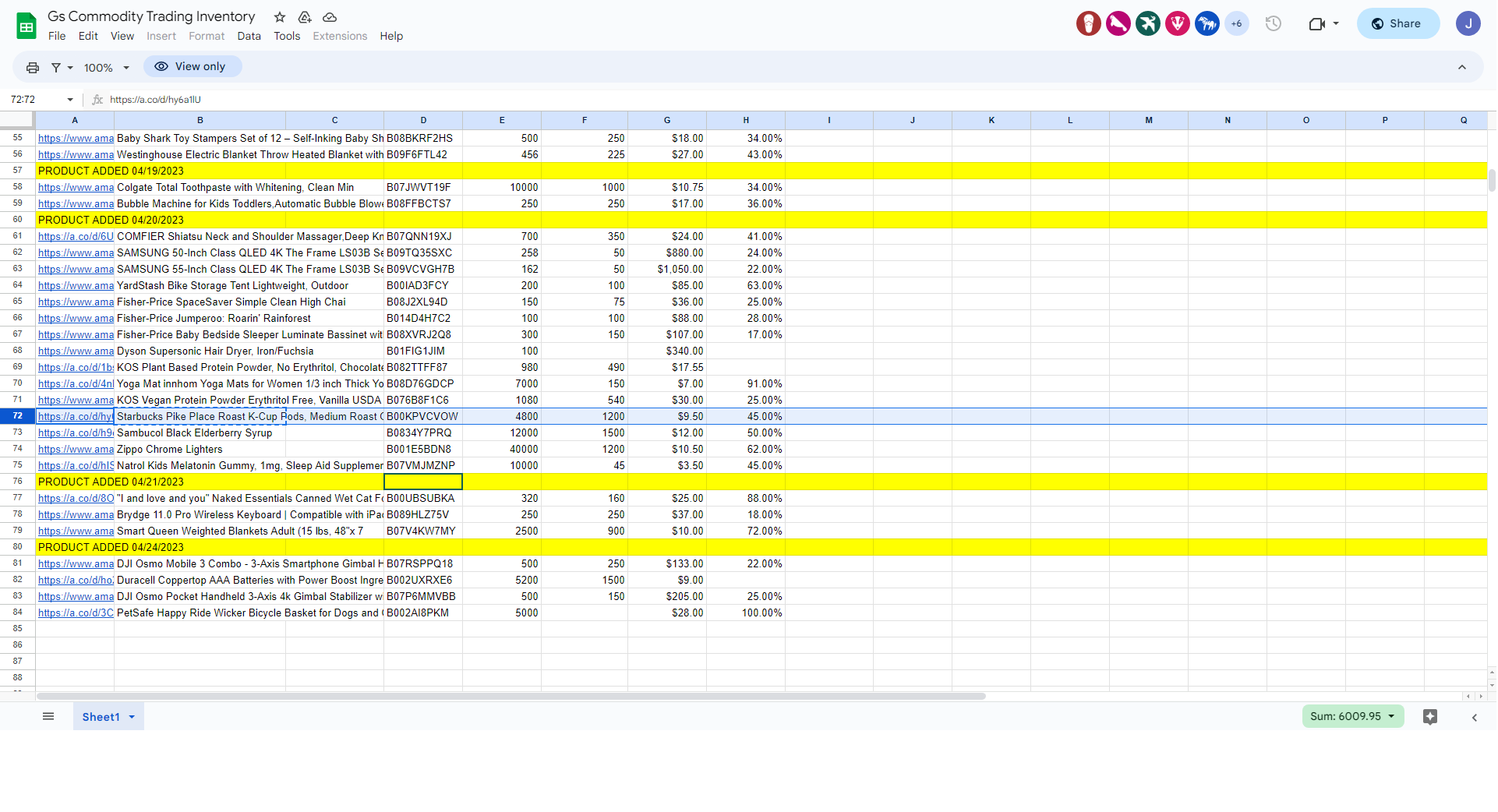Select the price cell $1,050.00
Image resolution: width=1498 pixels, height=812 pixels.
pyautogui.click(x=667, y=270)
